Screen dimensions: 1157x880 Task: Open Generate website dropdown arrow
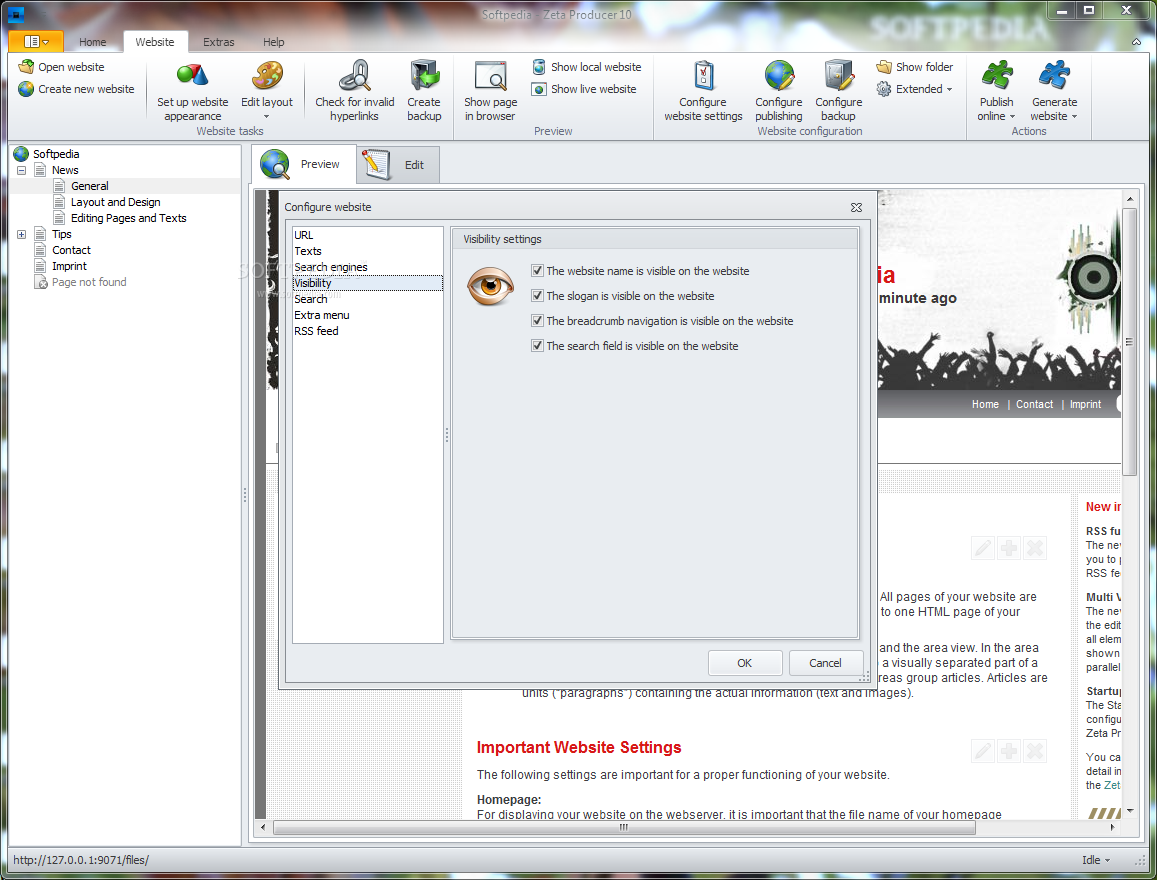[x=1074, y=117]
